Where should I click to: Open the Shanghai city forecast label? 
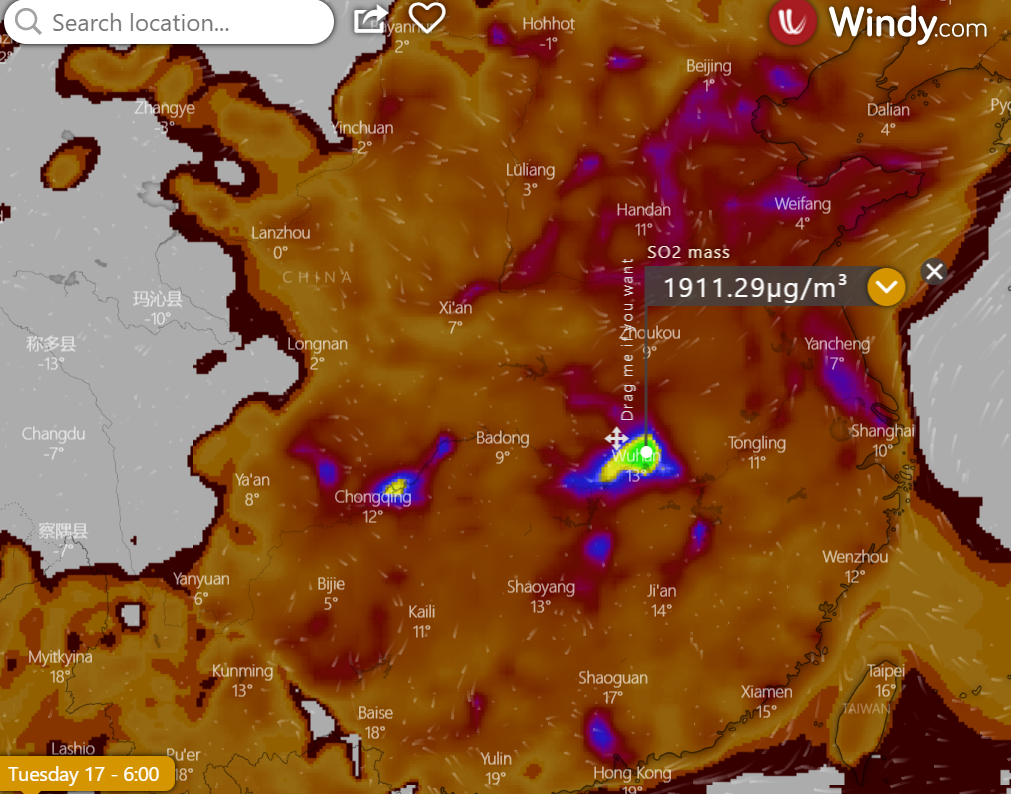point(882,430)
